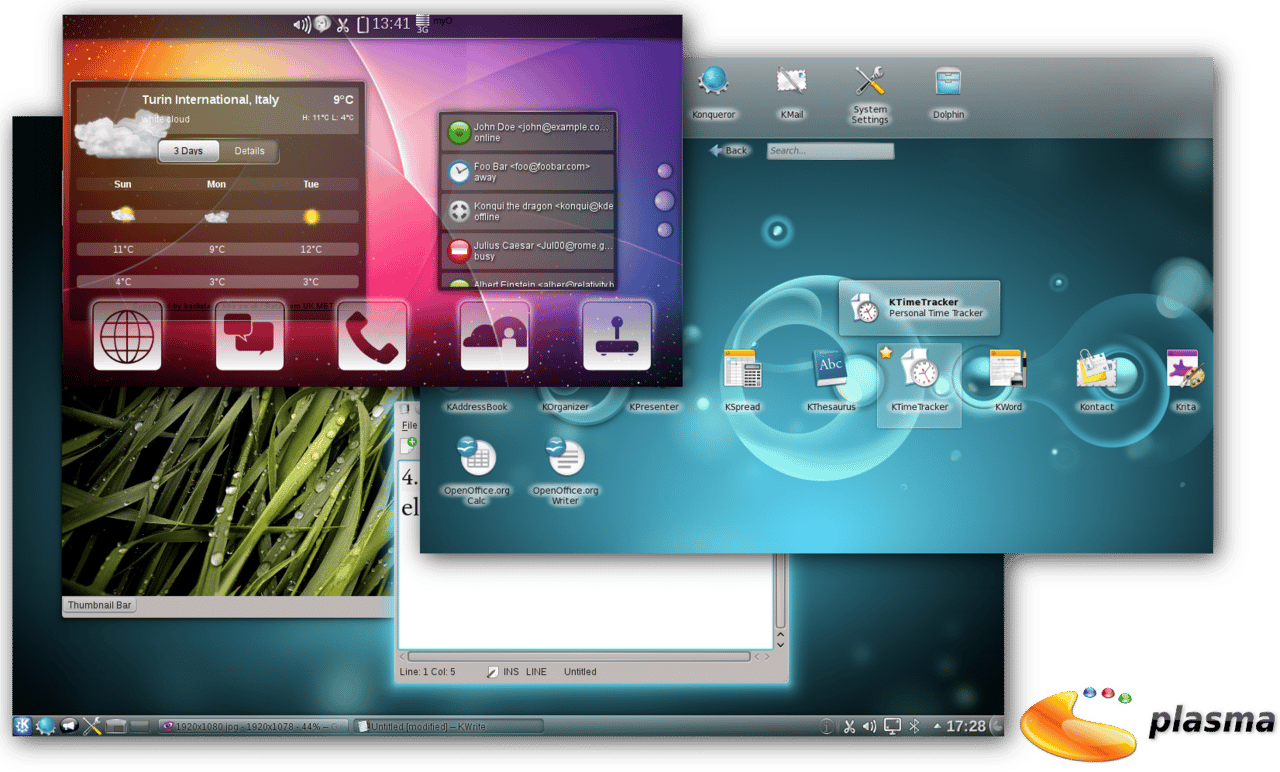The image size is (1280, 772).
Task: Click the KPresenter launcher label
Action: [654, 407]
